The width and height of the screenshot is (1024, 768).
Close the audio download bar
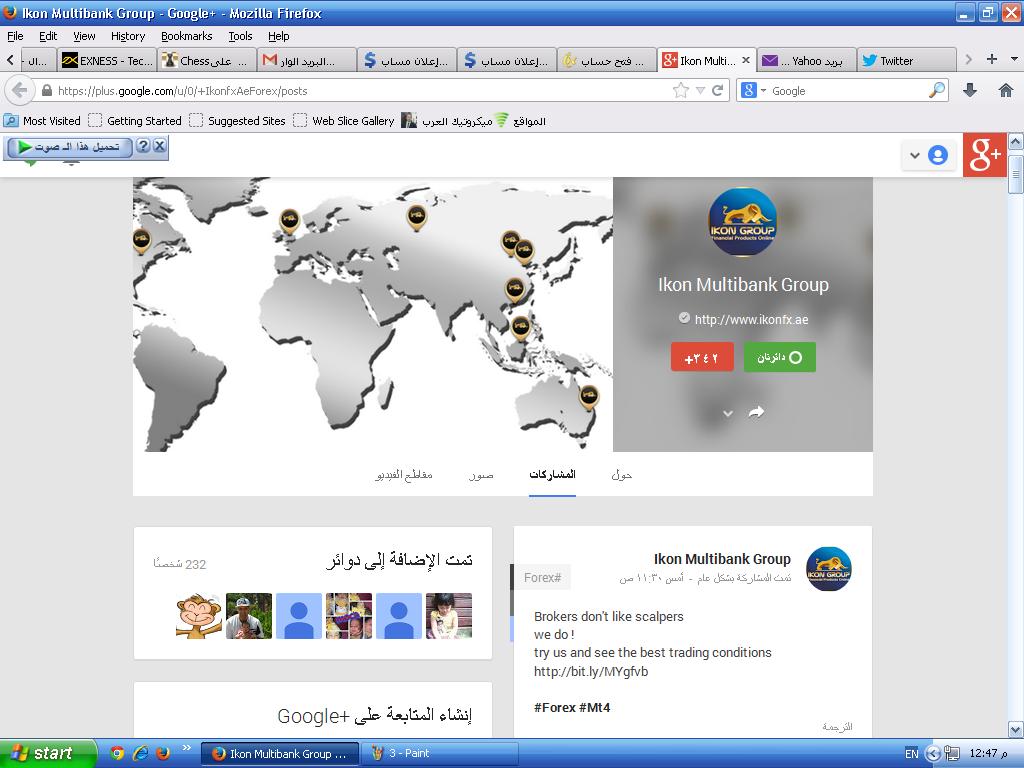pyautogui.click(x=159, y=146)
